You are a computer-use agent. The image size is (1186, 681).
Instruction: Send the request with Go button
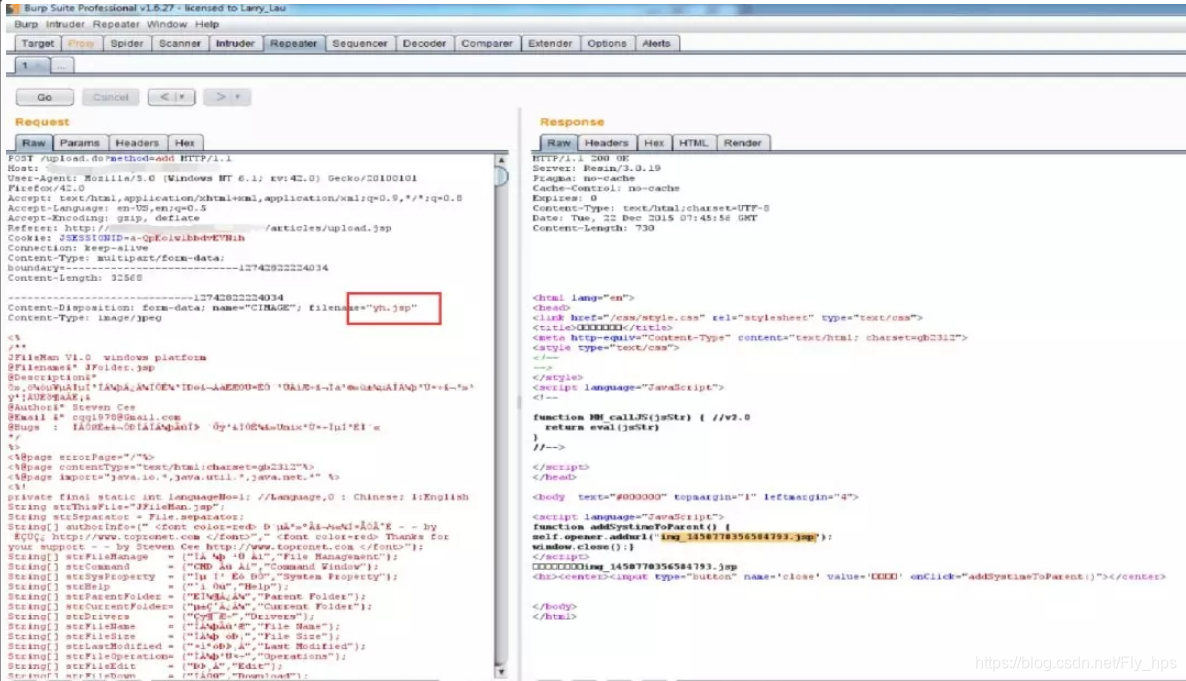(x=45, y=97)
